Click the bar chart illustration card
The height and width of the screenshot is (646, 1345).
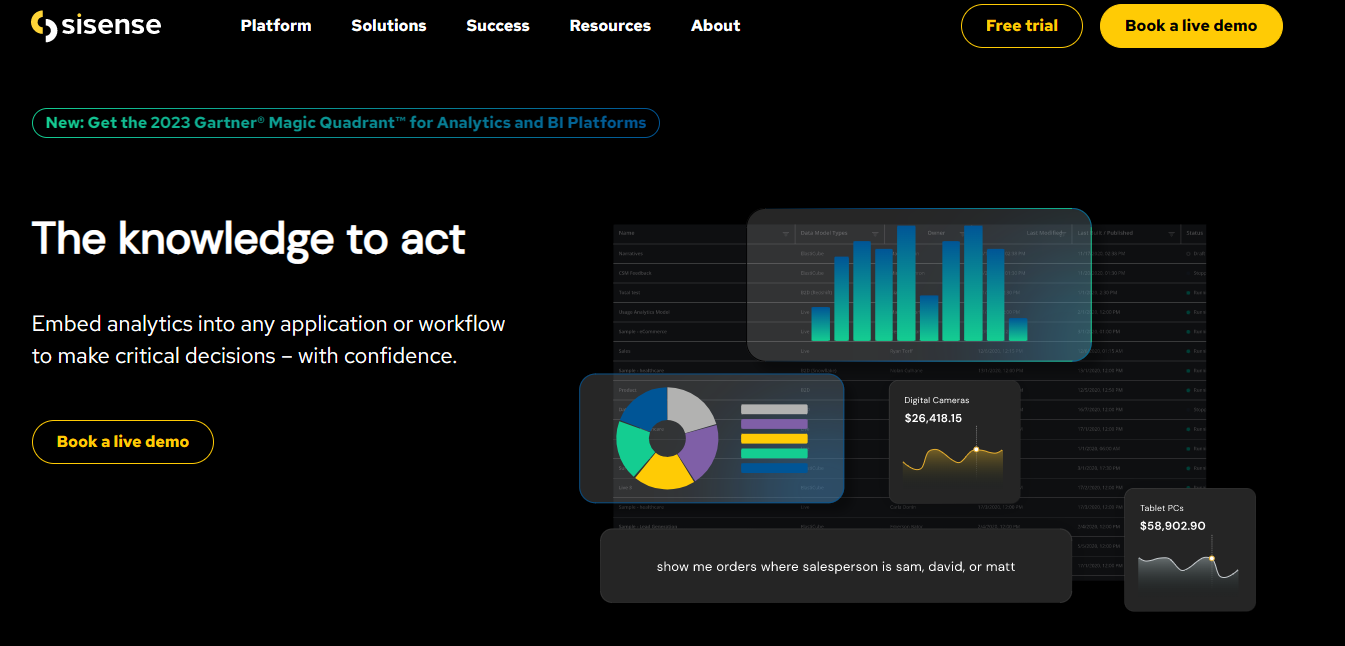click(x=919, y=284)
